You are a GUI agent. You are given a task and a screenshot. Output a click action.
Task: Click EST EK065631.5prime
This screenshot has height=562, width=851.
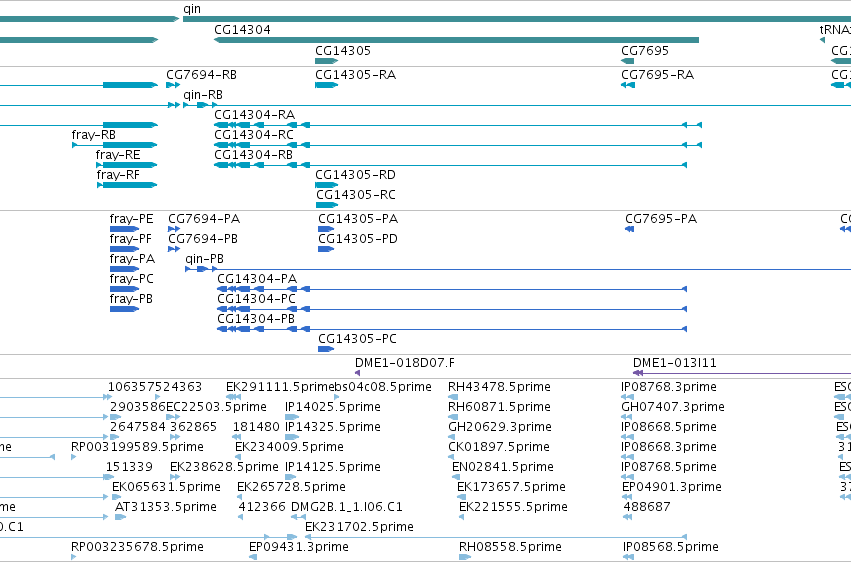(x=166, y=488)
